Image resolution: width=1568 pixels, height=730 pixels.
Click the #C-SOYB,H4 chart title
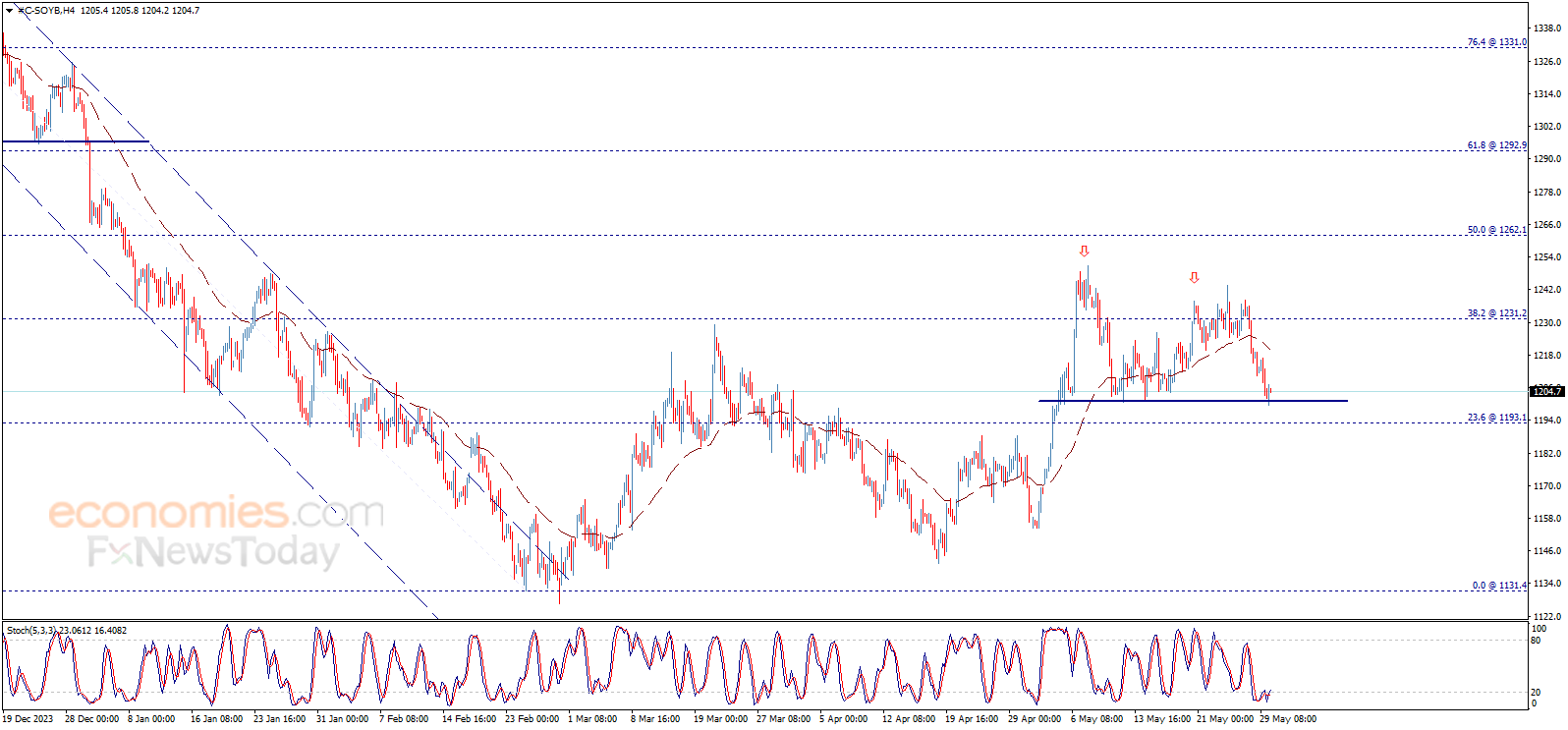click(46, 10)
